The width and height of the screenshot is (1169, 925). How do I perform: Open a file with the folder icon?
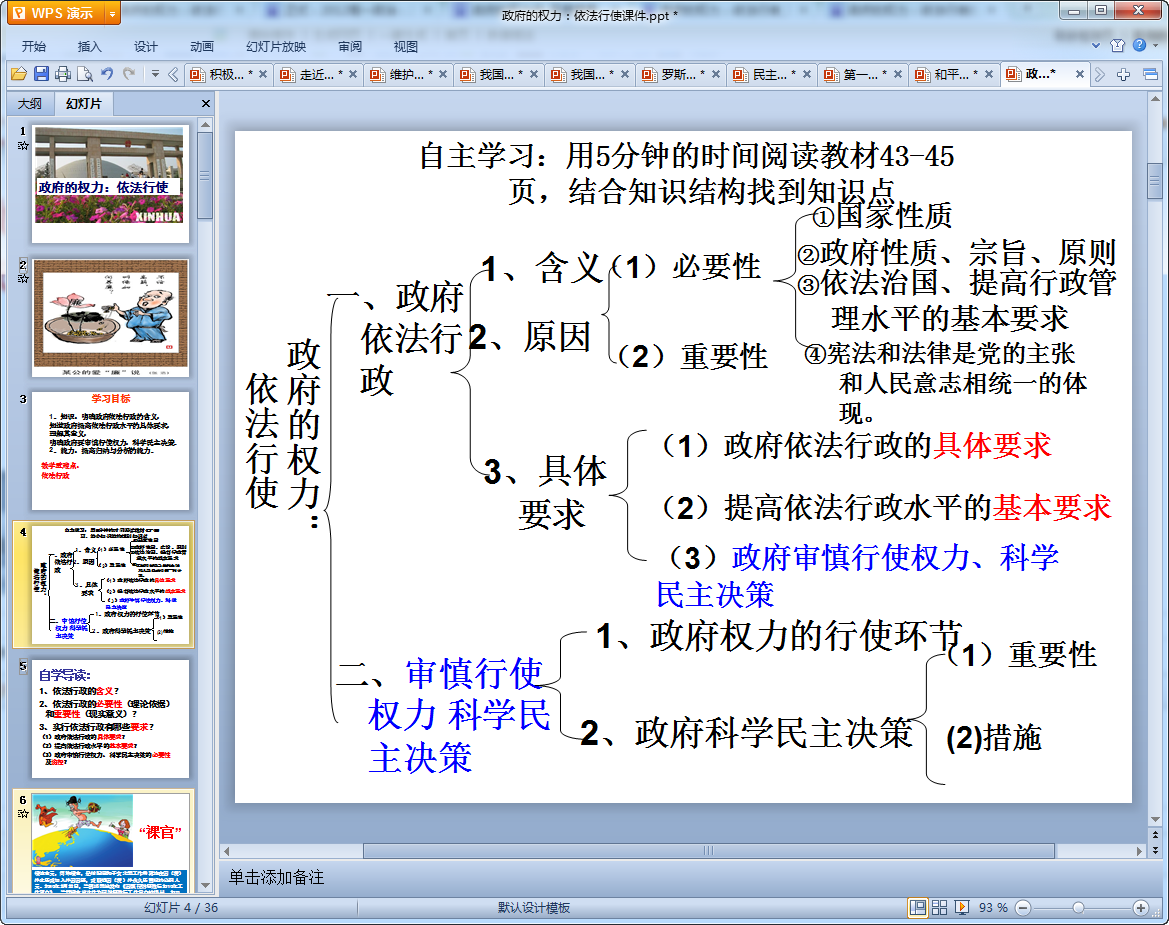(x=18, y=74)
